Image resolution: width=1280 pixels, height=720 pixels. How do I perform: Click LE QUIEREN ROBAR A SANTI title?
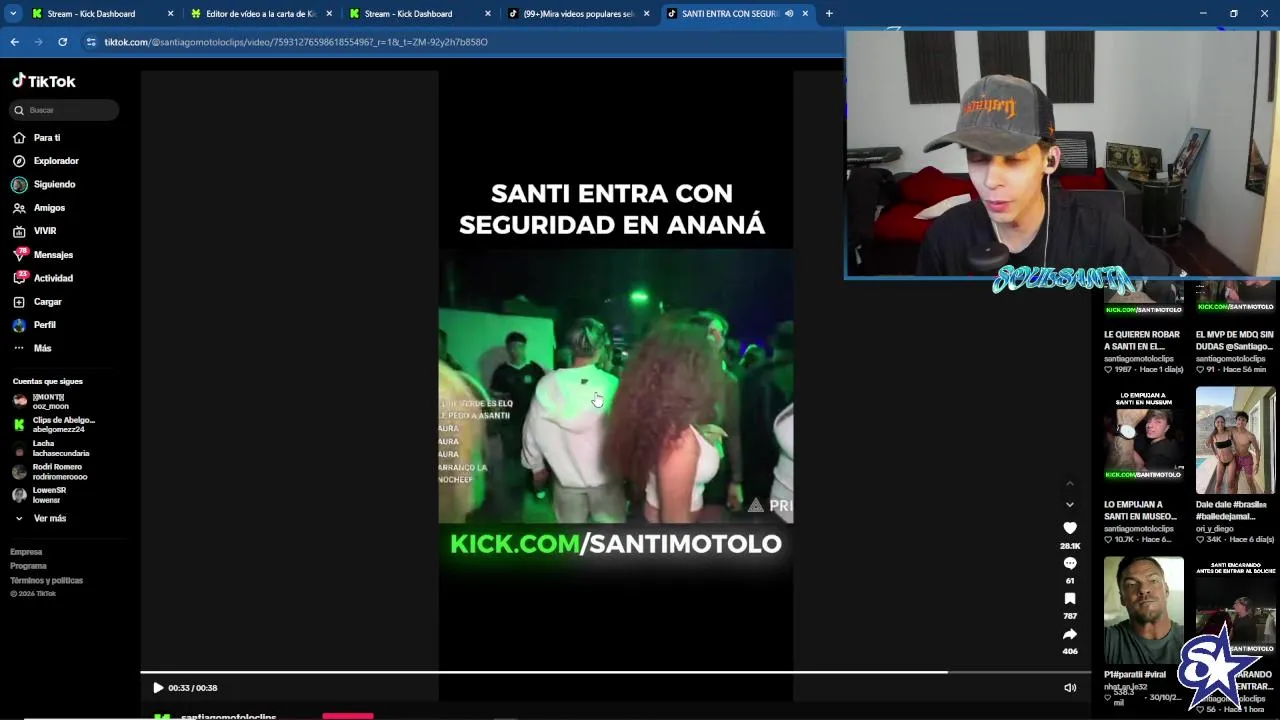tap(1142, 340)
